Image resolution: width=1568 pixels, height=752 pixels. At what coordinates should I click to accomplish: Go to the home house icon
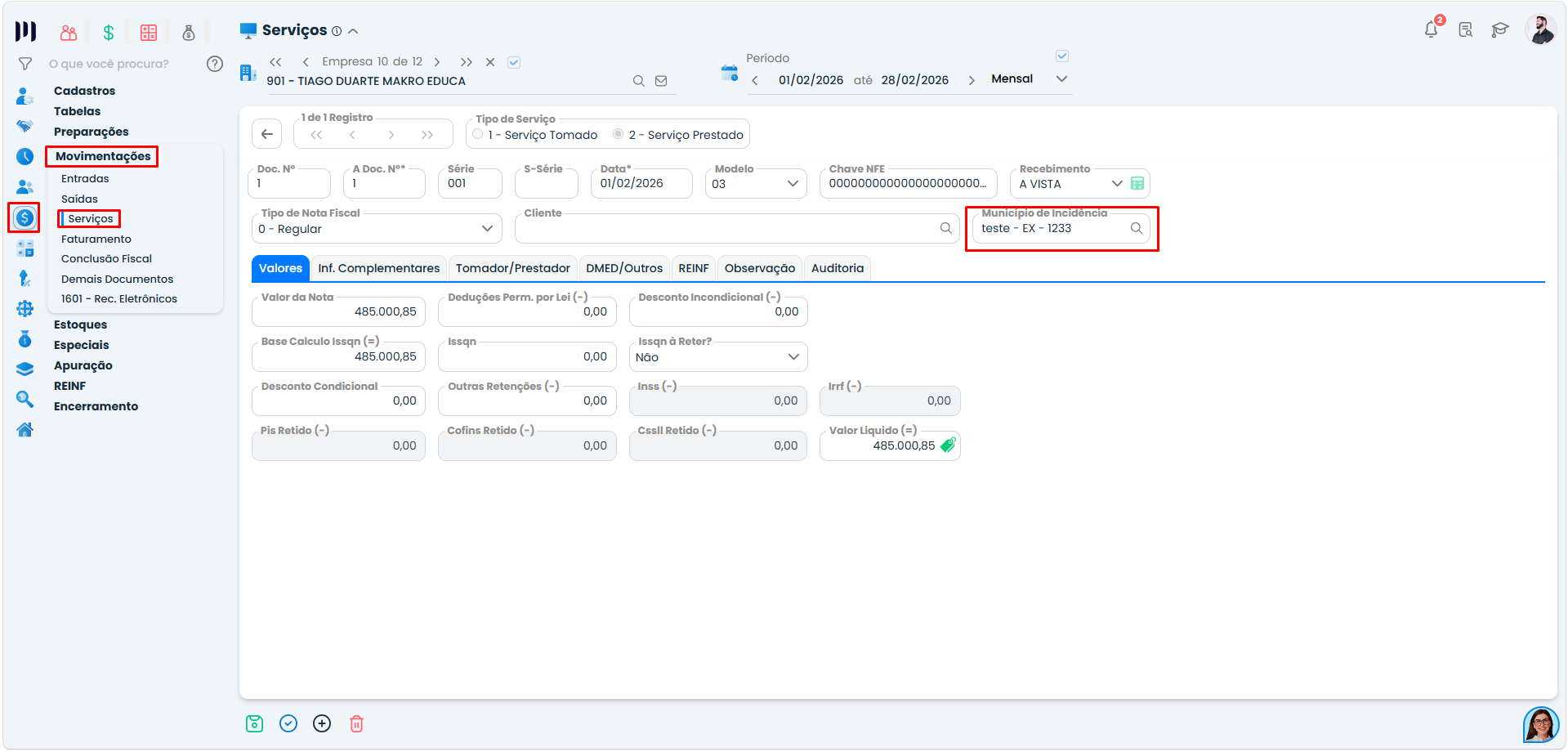[25, 429]
